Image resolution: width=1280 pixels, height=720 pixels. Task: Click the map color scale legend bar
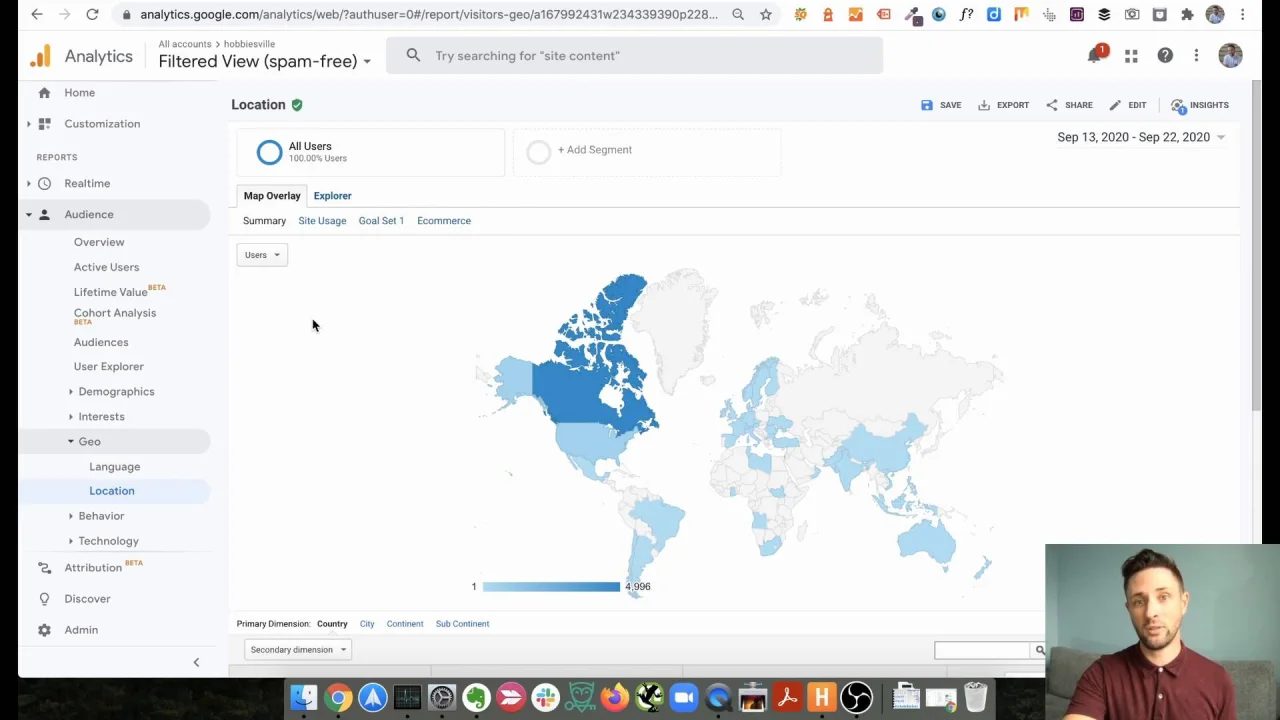(551, 587)
